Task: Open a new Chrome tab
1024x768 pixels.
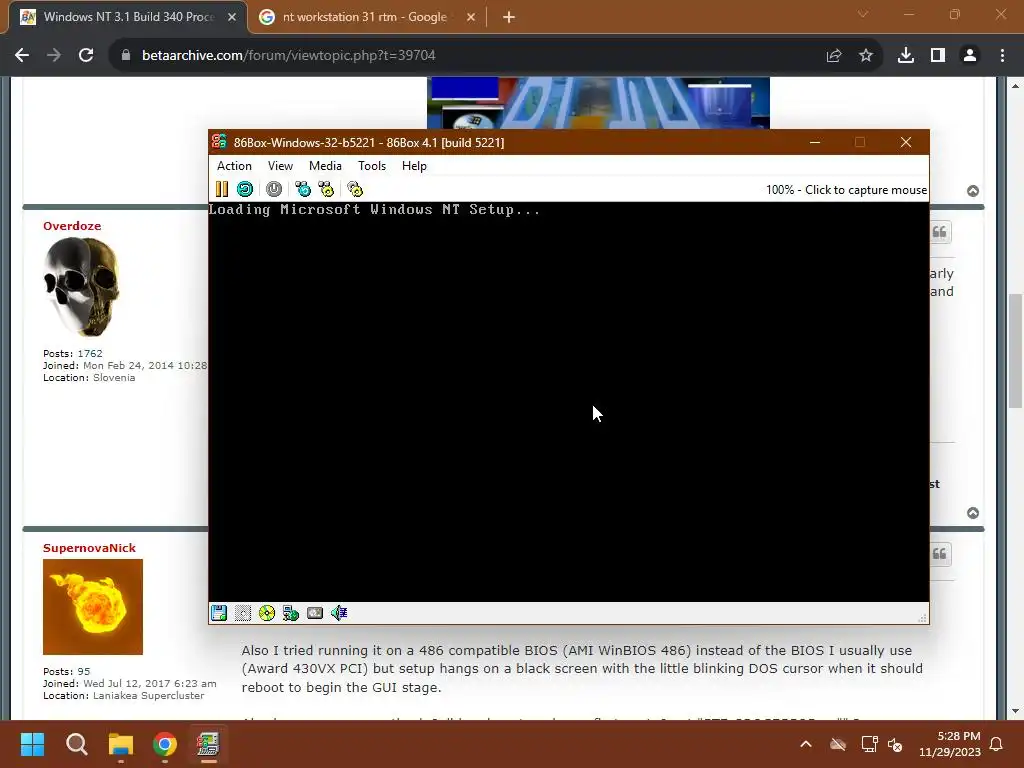Action: tap(509, 17)
